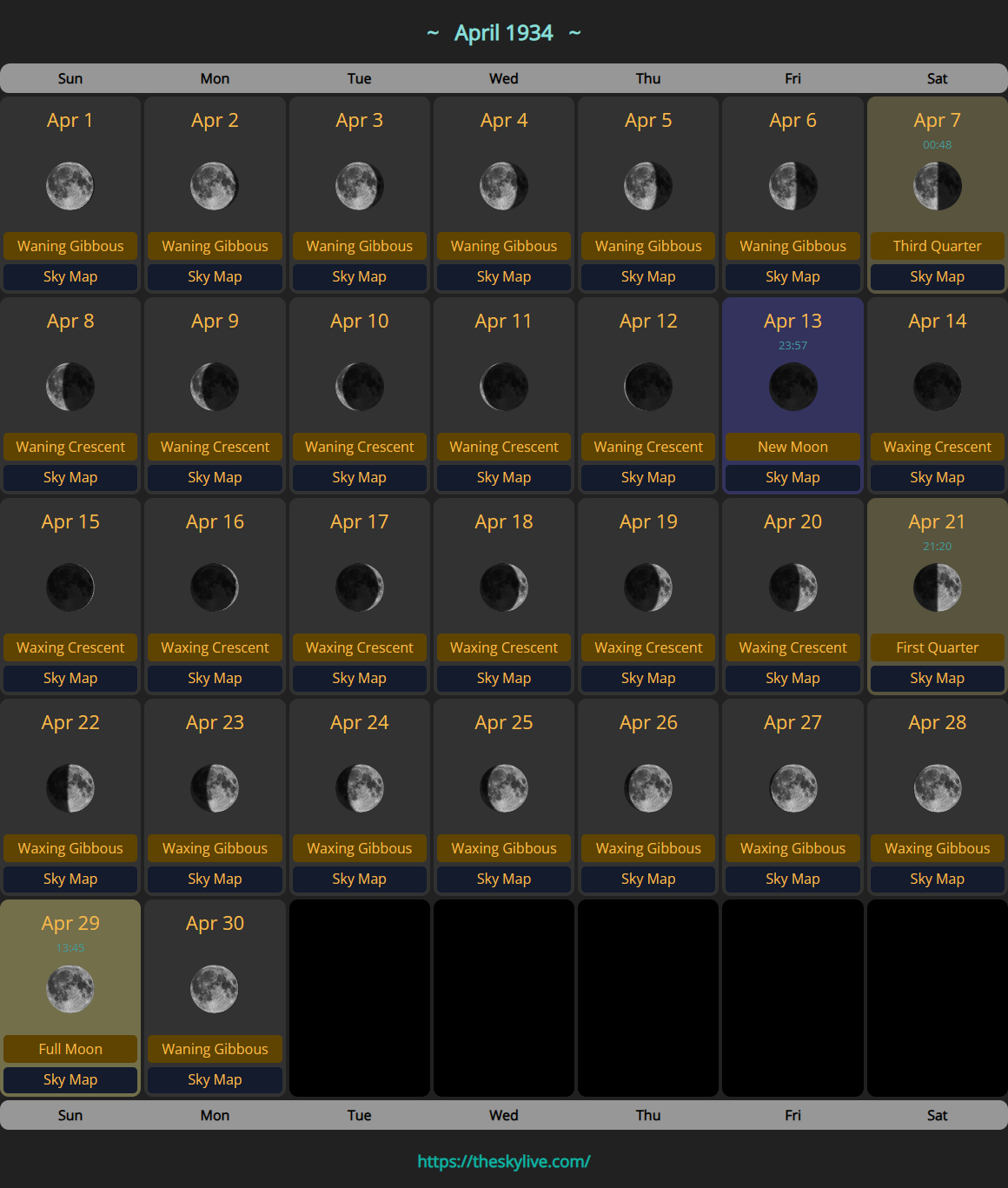Screen dimensions: 1008x1188
Task: Click the Wed header in top weekday row
Action: click(504, 79)
